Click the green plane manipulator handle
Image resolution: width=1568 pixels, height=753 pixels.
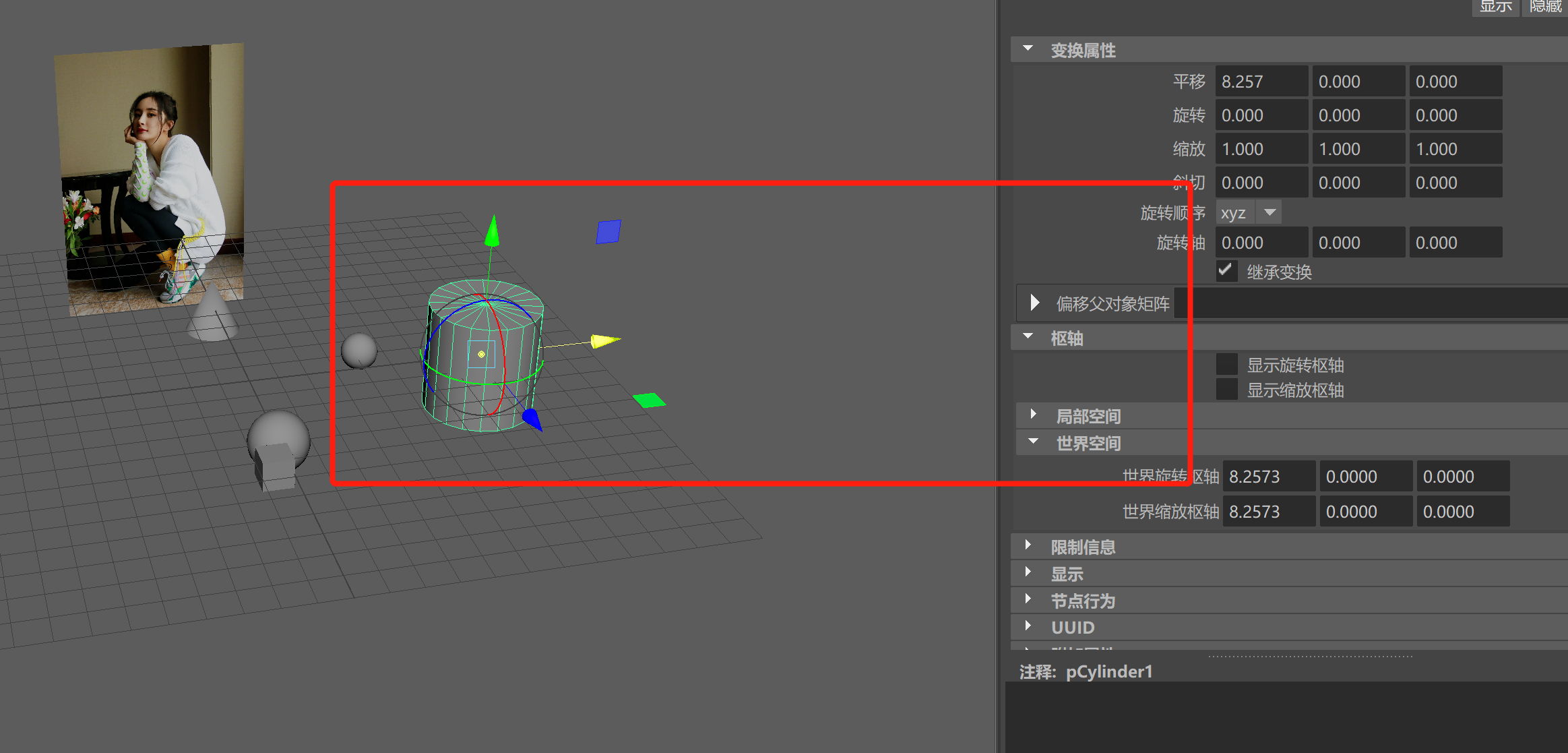tap(649, 400)
